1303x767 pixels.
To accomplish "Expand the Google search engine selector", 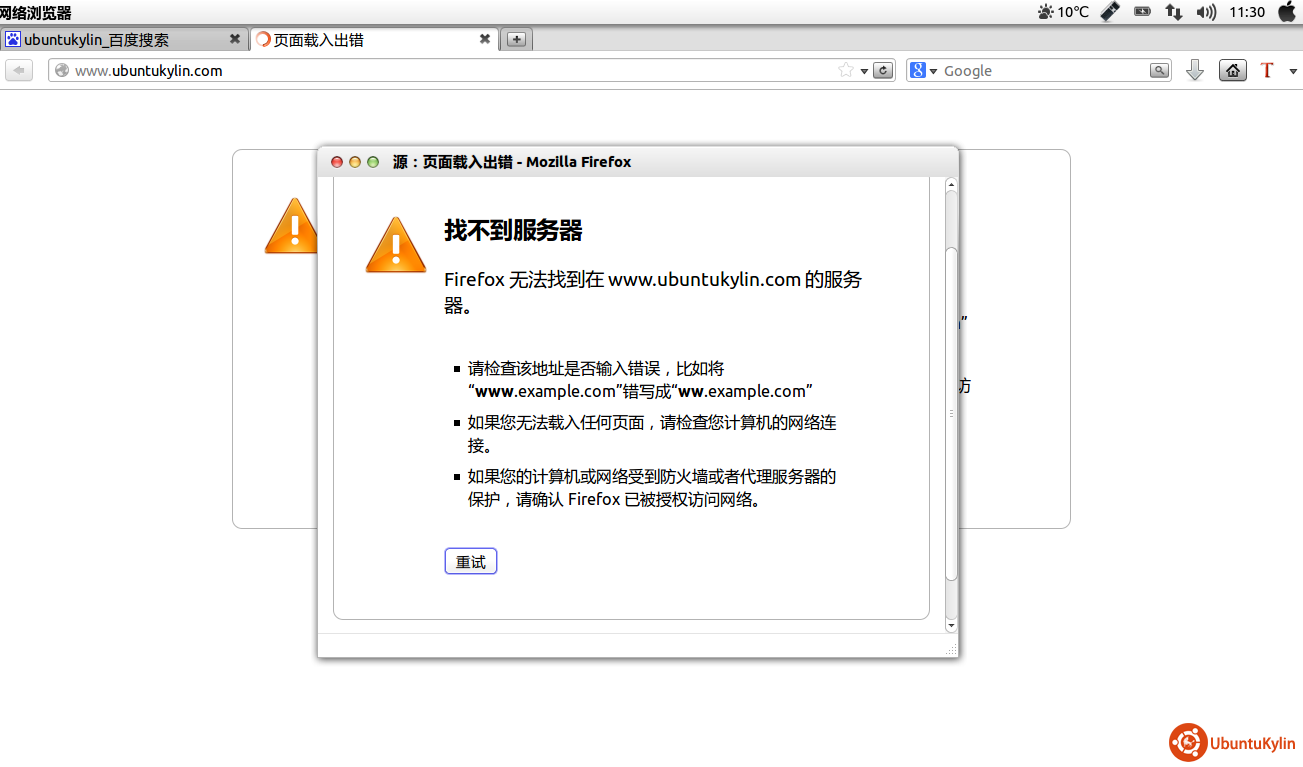I will (924, 71).
